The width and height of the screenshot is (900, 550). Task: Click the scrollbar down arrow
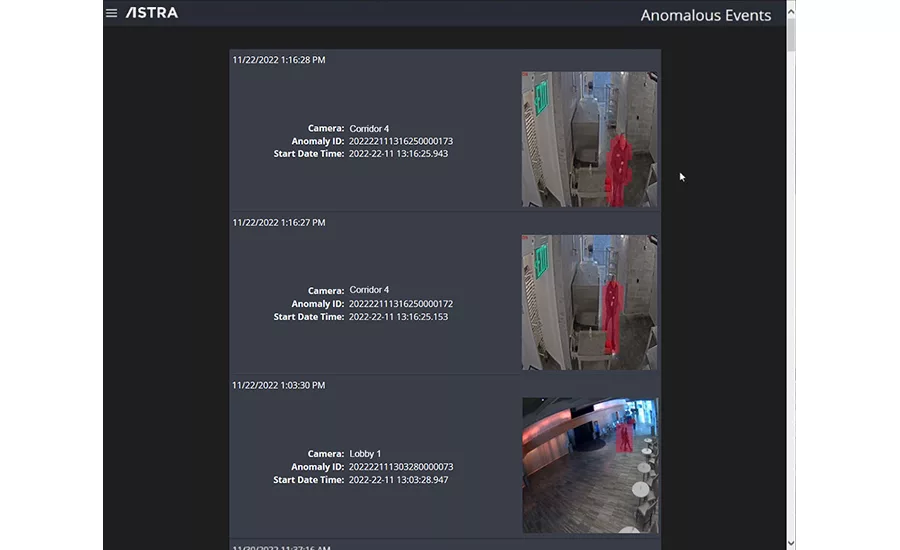point(791,543)
